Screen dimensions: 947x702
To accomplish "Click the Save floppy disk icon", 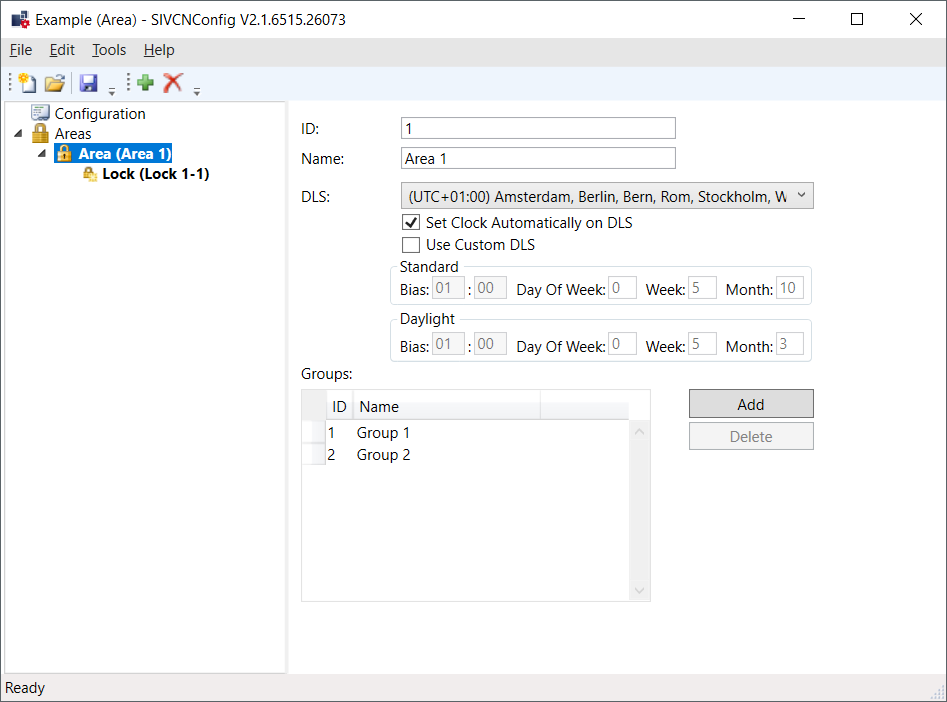I will point(88,84).
